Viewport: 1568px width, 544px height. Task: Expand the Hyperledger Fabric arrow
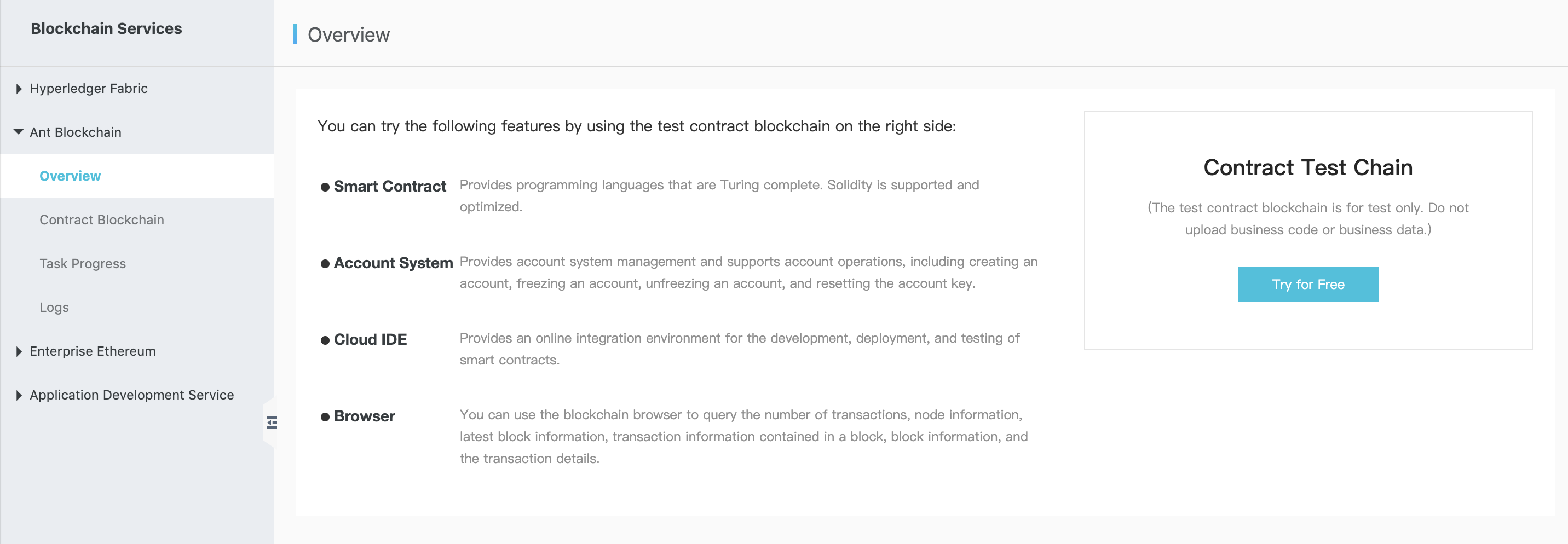19,89
